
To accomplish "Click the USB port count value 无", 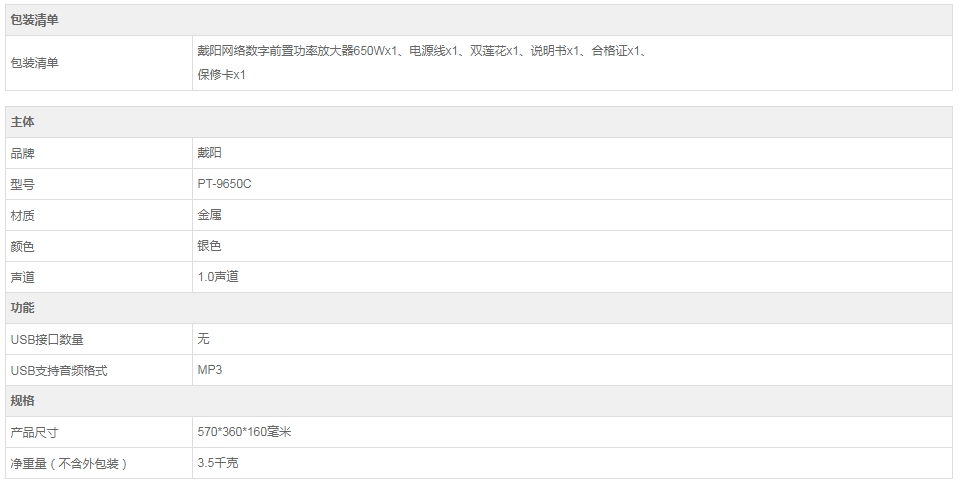I will click(x=203, y=339).
